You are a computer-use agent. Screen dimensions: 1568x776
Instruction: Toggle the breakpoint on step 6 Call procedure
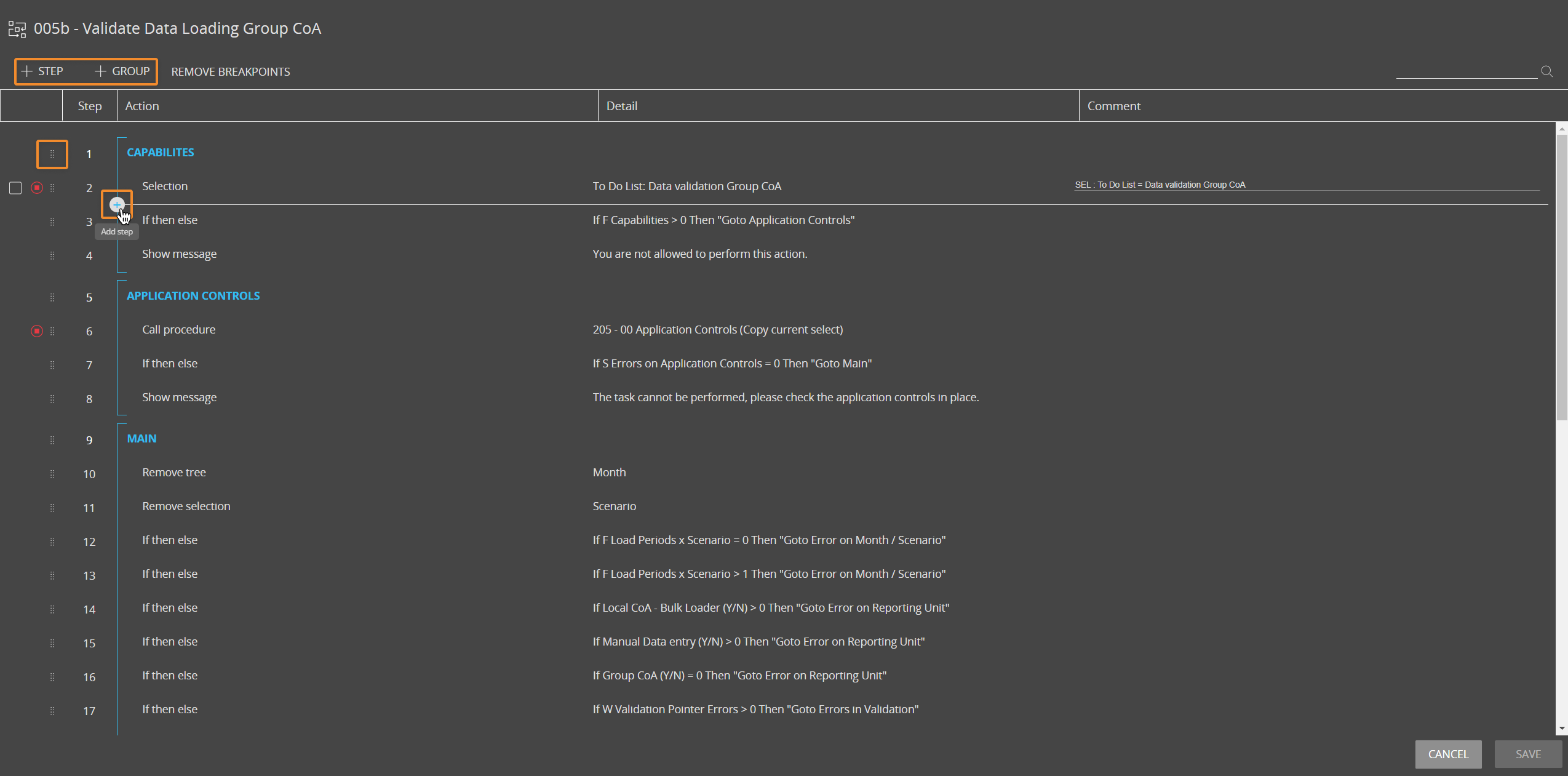point(37,331)
